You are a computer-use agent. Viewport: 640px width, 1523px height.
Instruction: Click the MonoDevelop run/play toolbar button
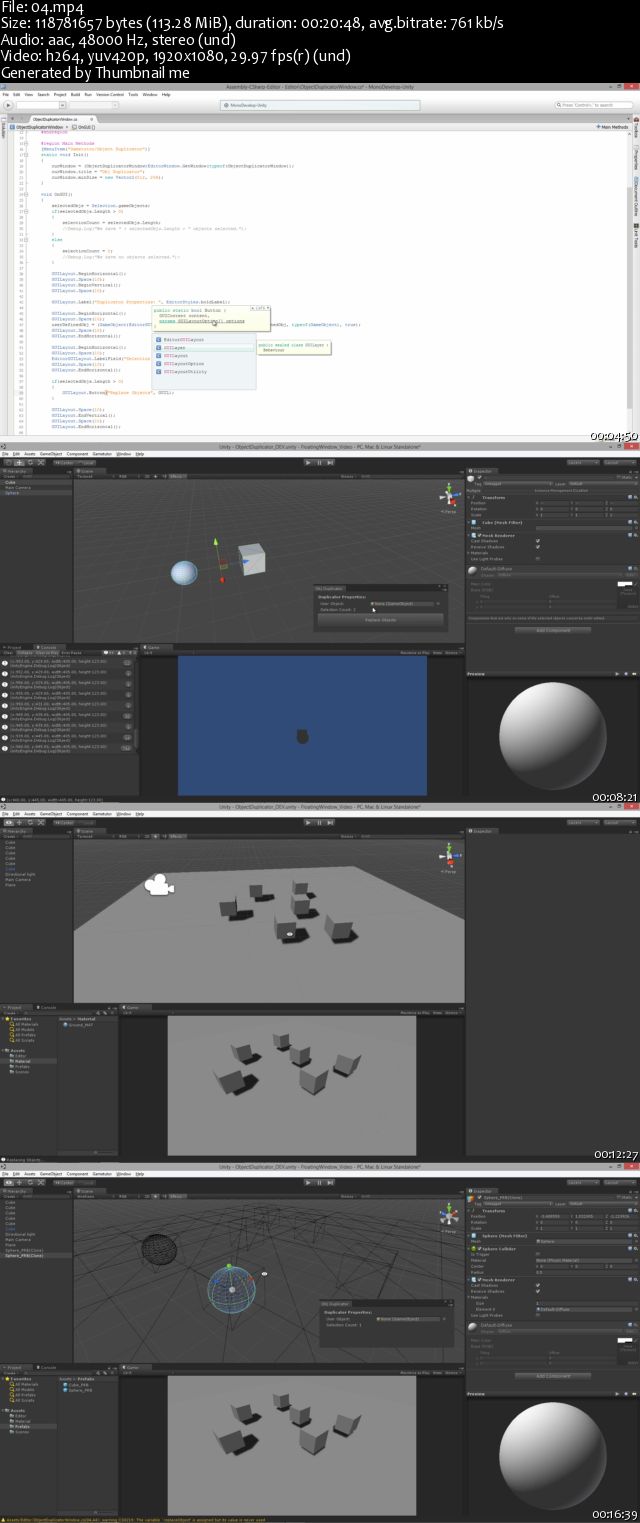8,105
